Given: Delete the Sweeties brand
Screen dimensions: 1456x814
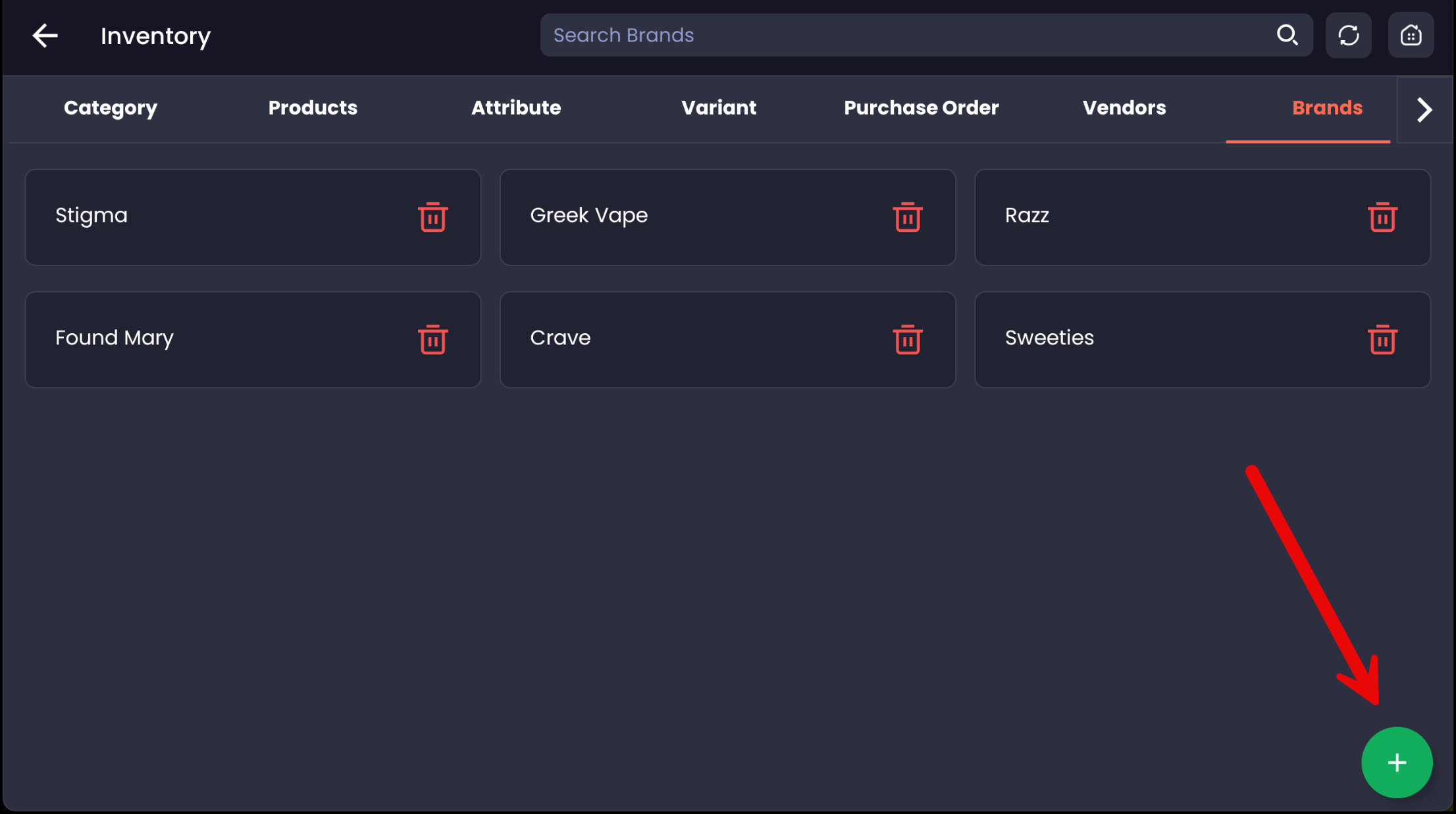Looking at the screenshot, I should tap(1382, 340).
